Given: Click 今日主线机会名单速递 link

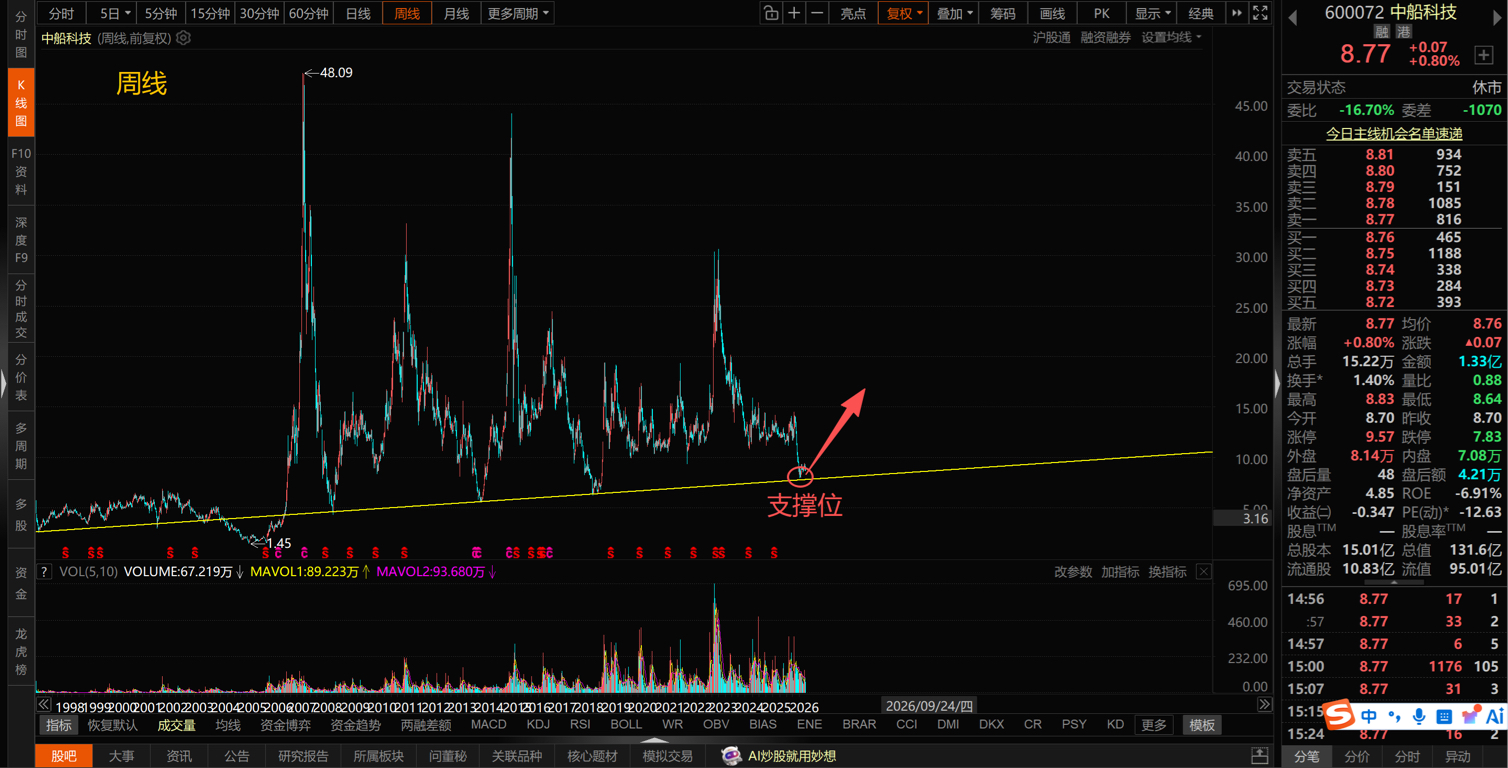Looking at the screenshot, I should (x=1394, y=133).
